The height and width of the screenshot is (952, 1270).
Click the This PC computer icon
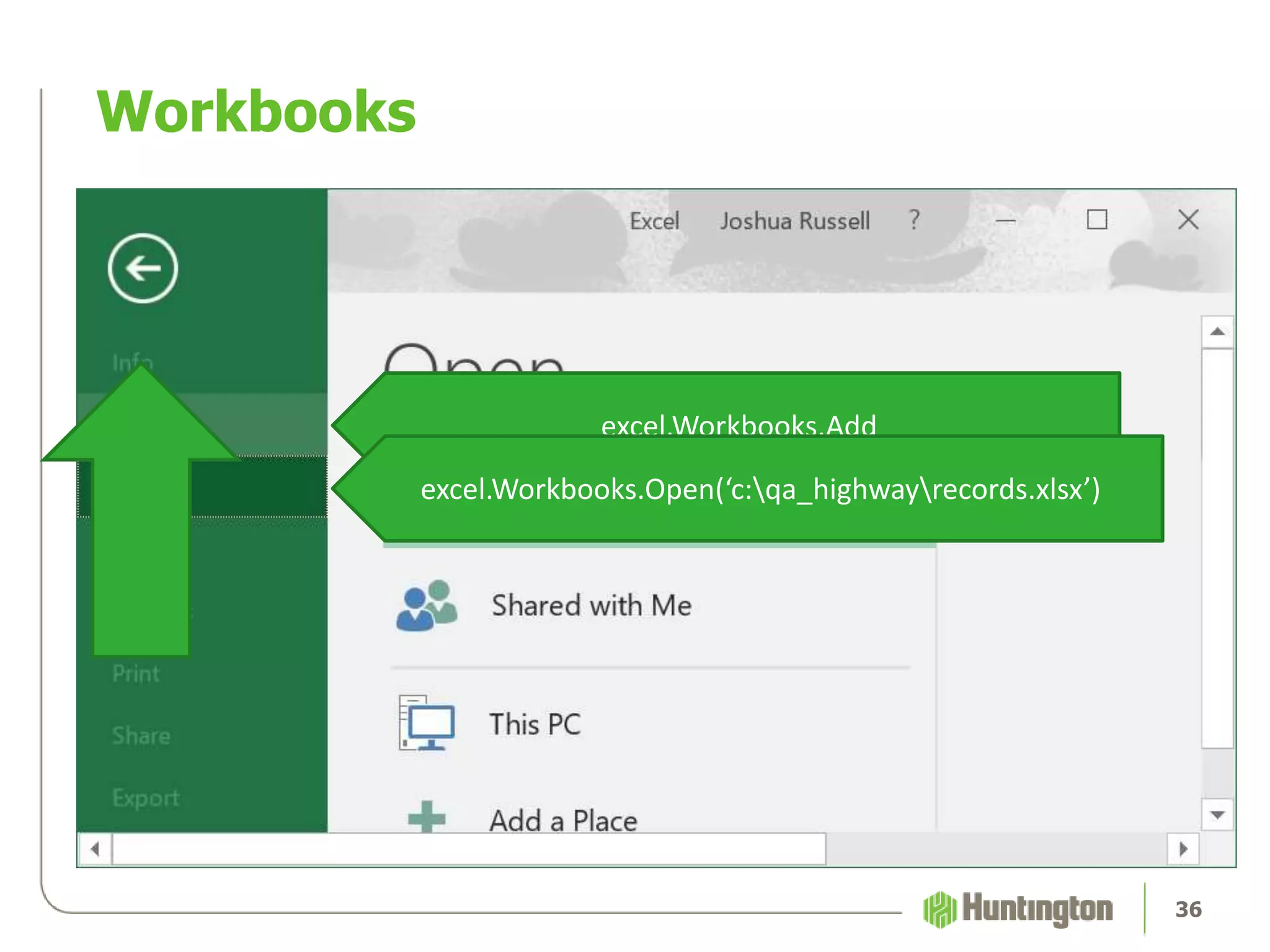[427, 723]
